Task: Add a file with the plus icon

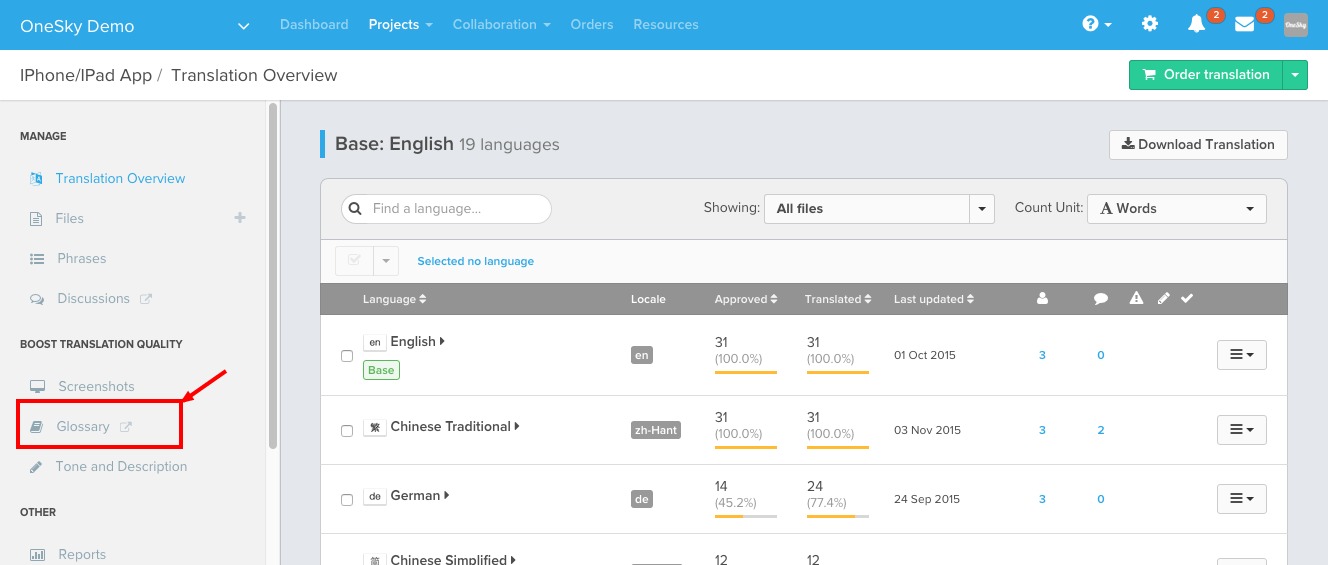Action: click(240, 217)
